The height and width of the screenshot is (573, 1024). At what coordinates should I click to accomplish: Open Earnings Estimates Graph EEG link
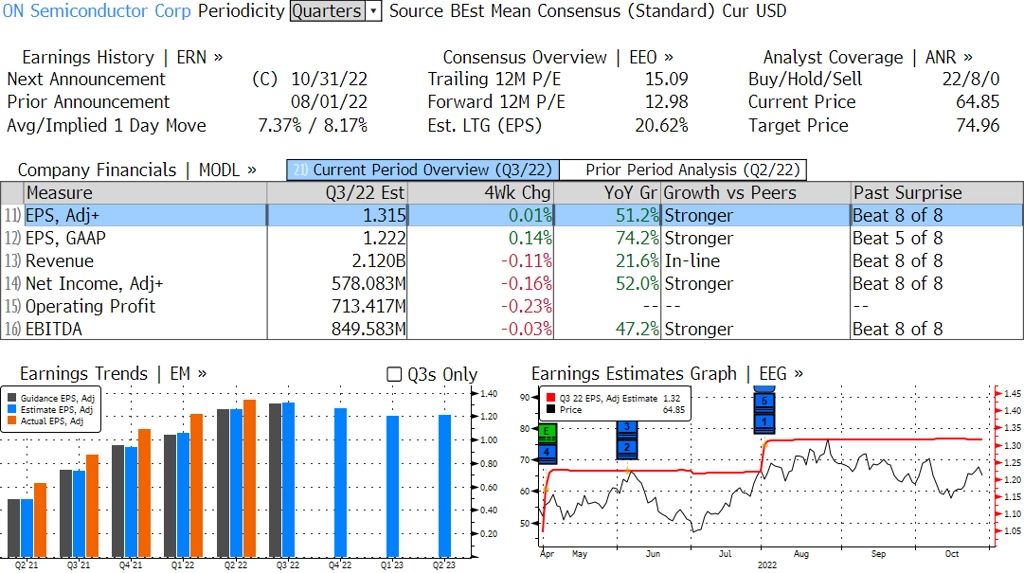(x=667, y=374)
